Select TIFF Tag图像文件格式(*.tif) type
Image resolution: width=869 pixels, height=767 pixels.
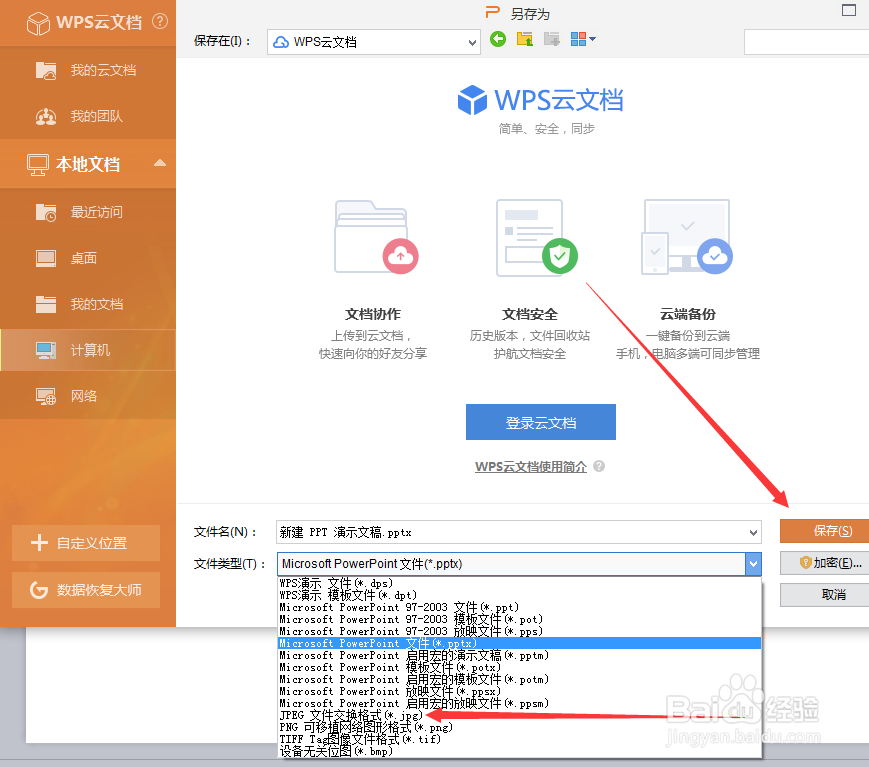click(x=519, y=739)
